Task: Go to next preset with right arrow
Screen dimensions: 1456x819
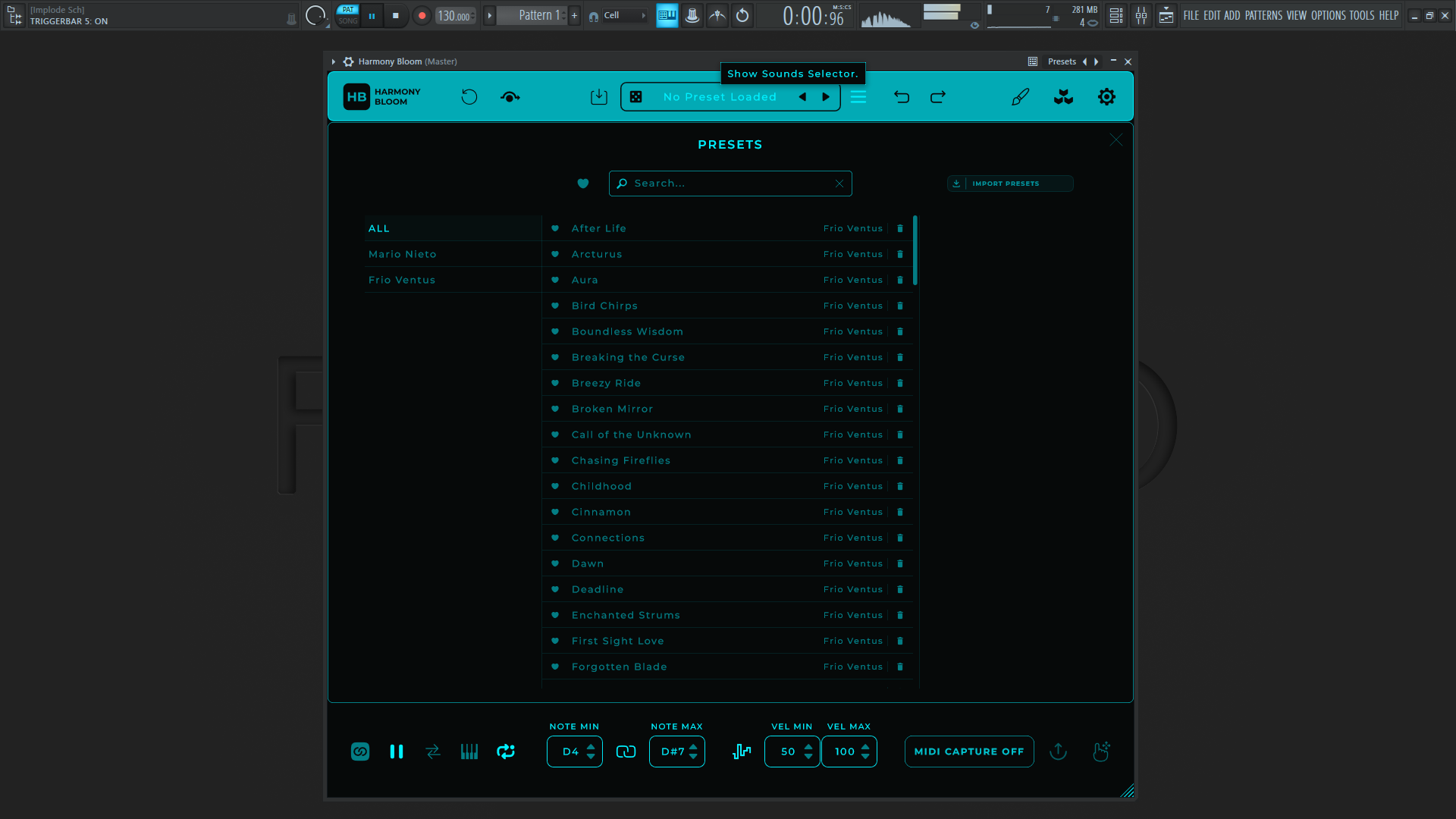Action: click(x=826, y=97)
